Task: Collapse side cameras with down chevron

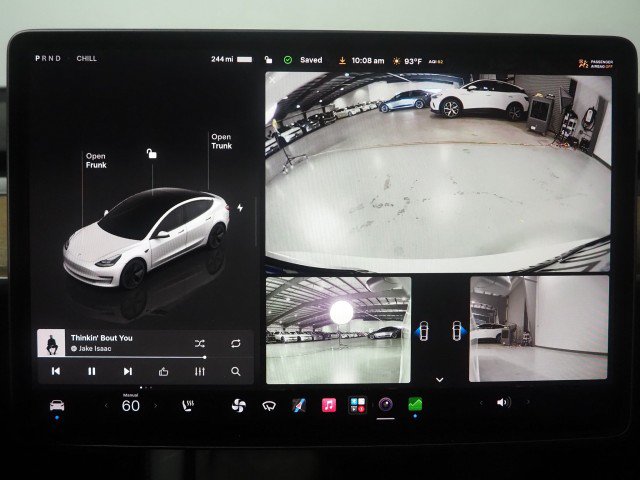Action: [x=440, y=380]
